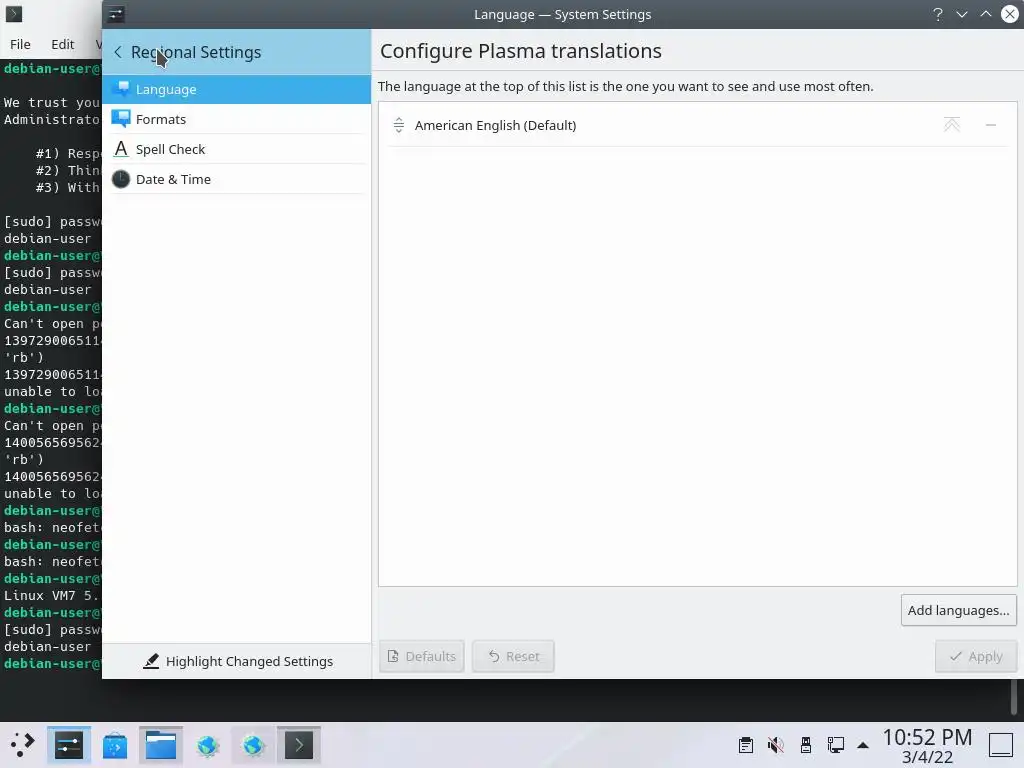Image resolution: width=1024 pixels, height=768 pixels.
Task: Click the 10:52 PM clock
Action: (927, 737)
